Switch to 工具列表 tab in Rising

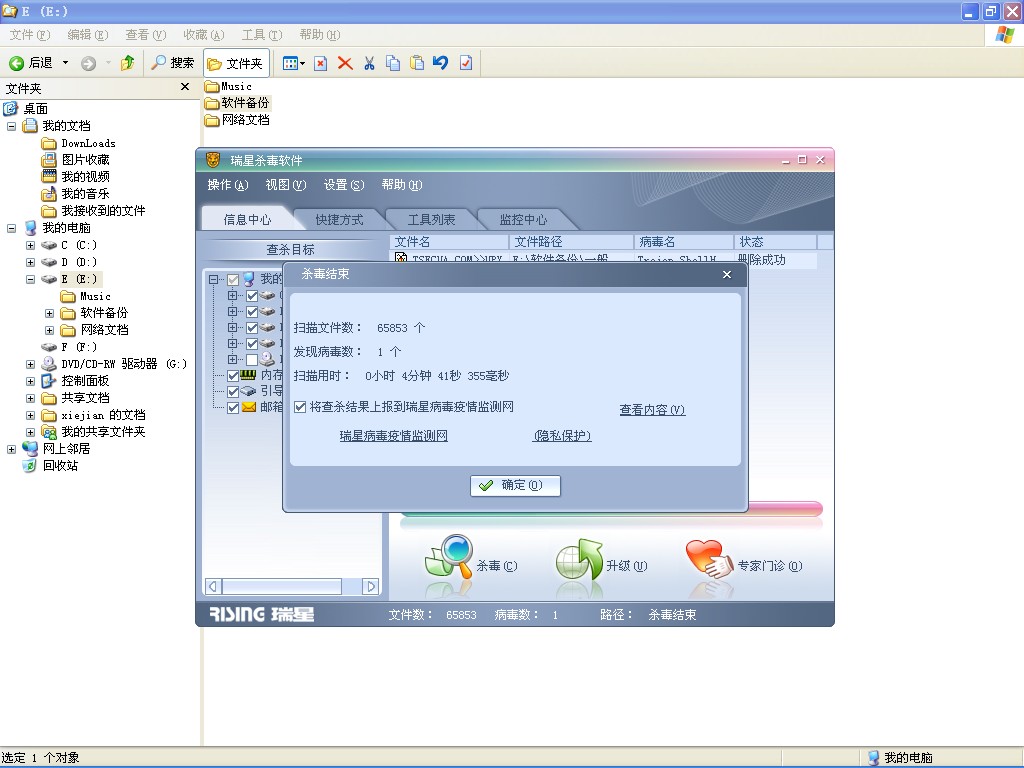431,219
